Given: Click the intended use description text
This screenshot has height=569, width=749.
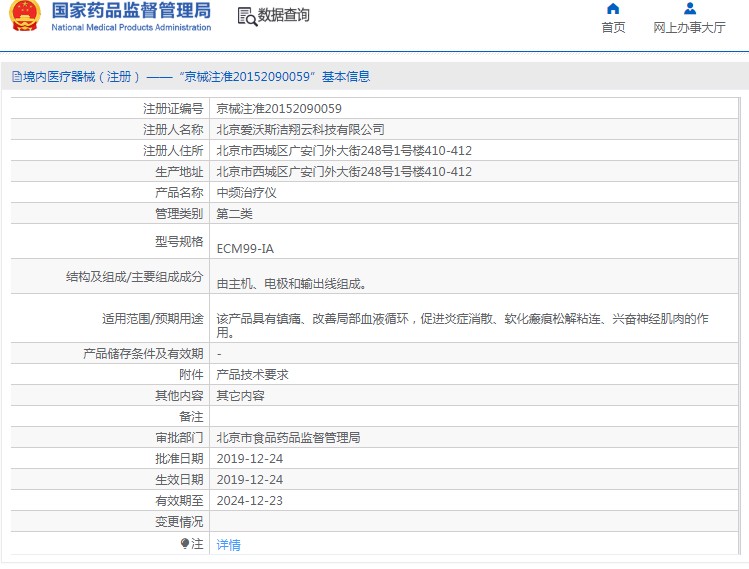Looking at the screenshot, I should point(462,325).
